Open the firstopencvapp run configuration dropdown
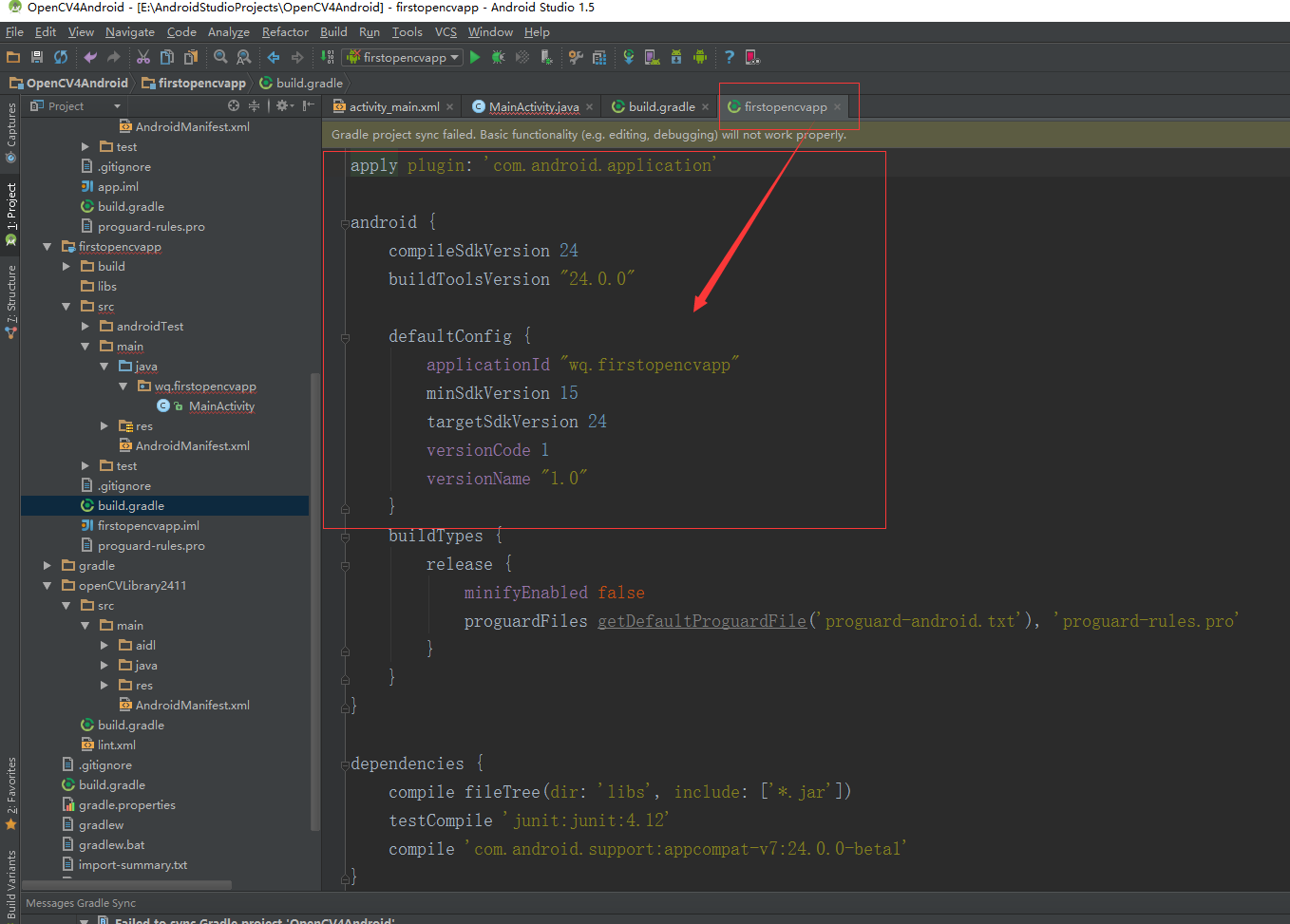This screenshot has height=924, width=1290. tap(403, 57)
